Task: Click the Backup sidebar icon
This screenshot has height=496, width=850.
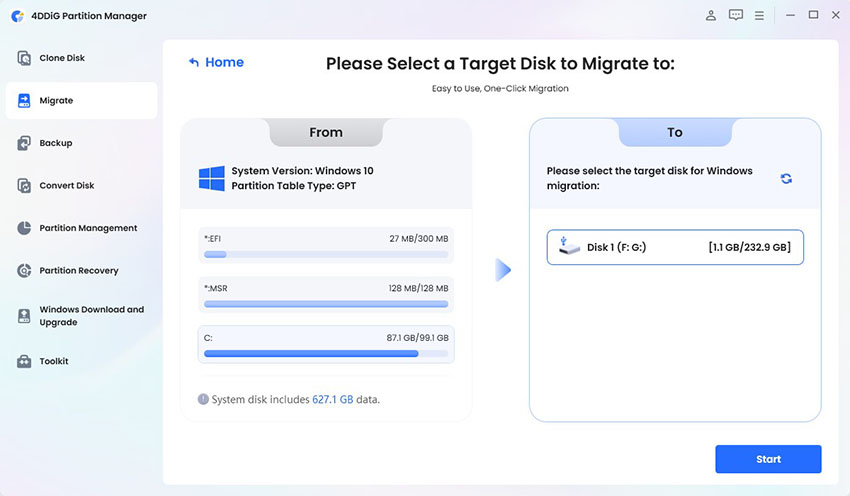Action: (x=24, y=143)
